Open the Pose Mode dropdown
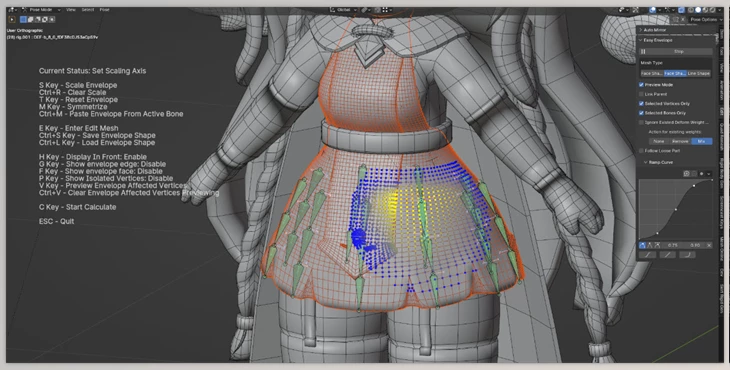The height and width of the screenshot is (370, 730). (x=42, y=10)
